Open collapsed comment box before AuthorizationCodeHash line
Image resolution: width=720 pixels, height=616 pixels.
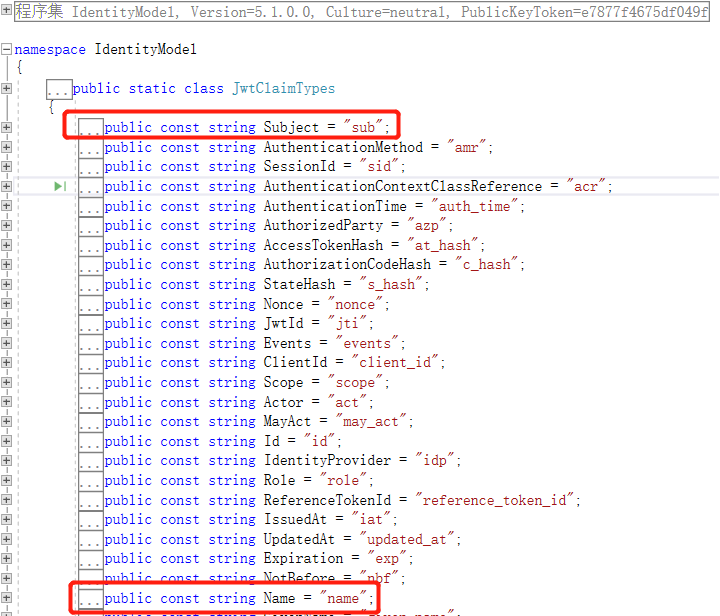click(90, 265)
